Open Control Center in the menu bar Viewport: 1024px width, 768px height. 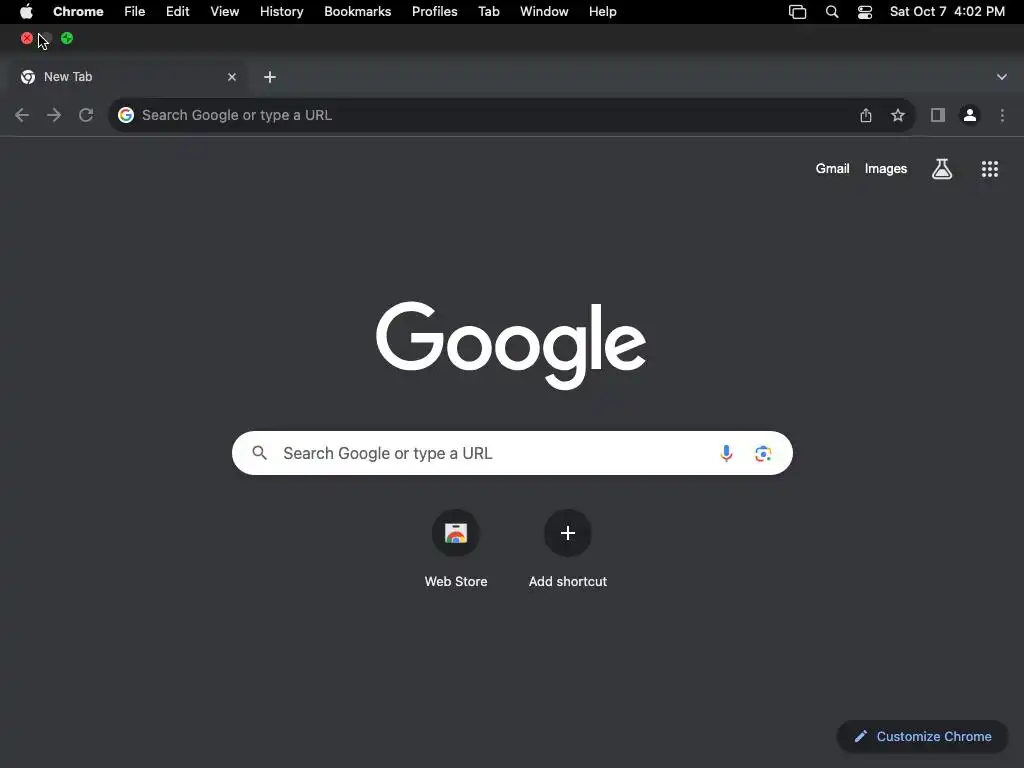click(865, 12)
